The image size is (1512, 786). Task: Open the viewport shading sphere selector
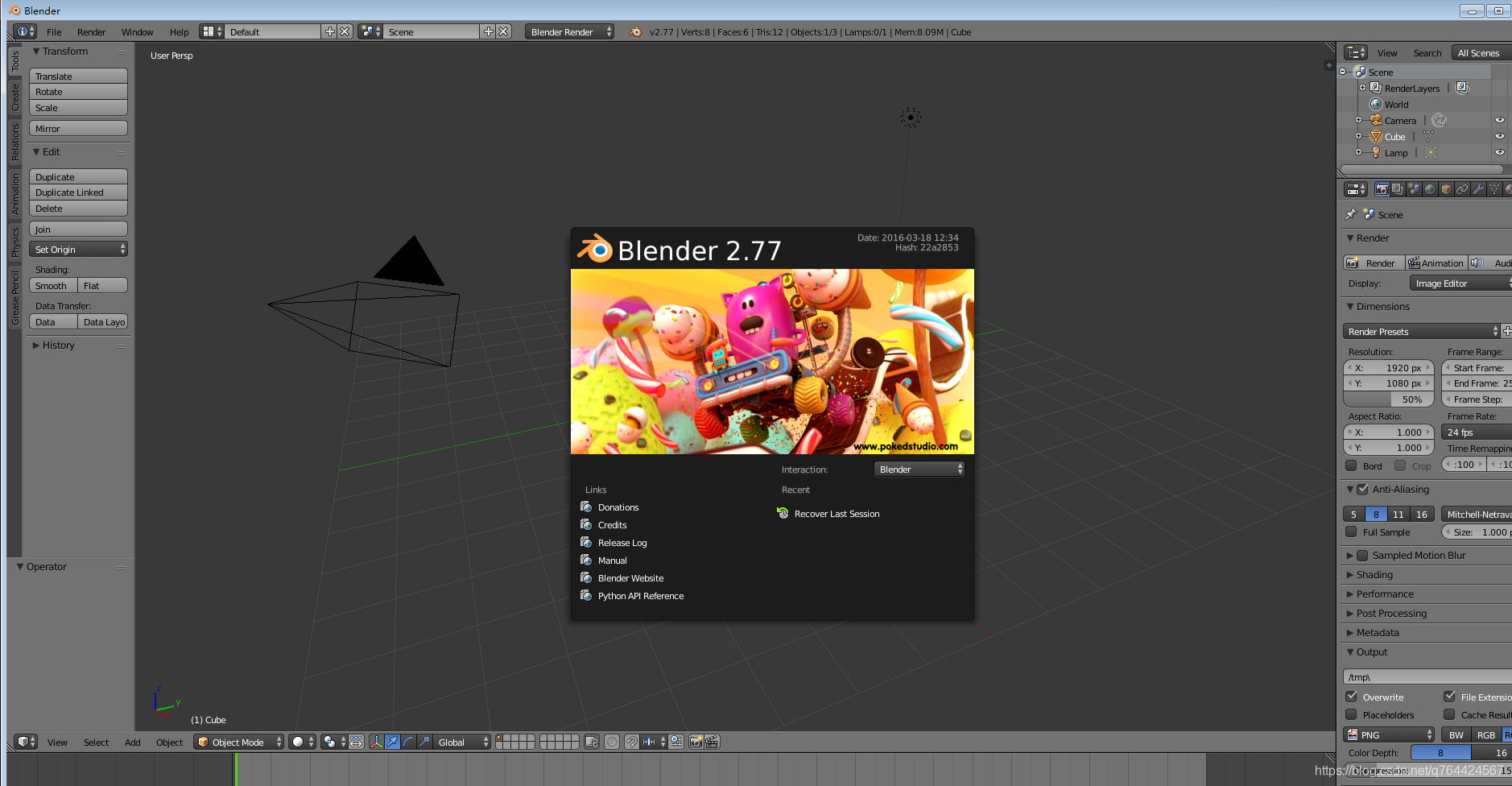point(303,742)
